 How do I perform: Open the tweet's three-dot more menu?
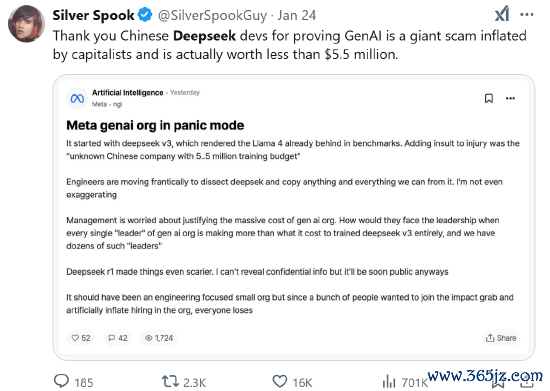click(527, 15)
